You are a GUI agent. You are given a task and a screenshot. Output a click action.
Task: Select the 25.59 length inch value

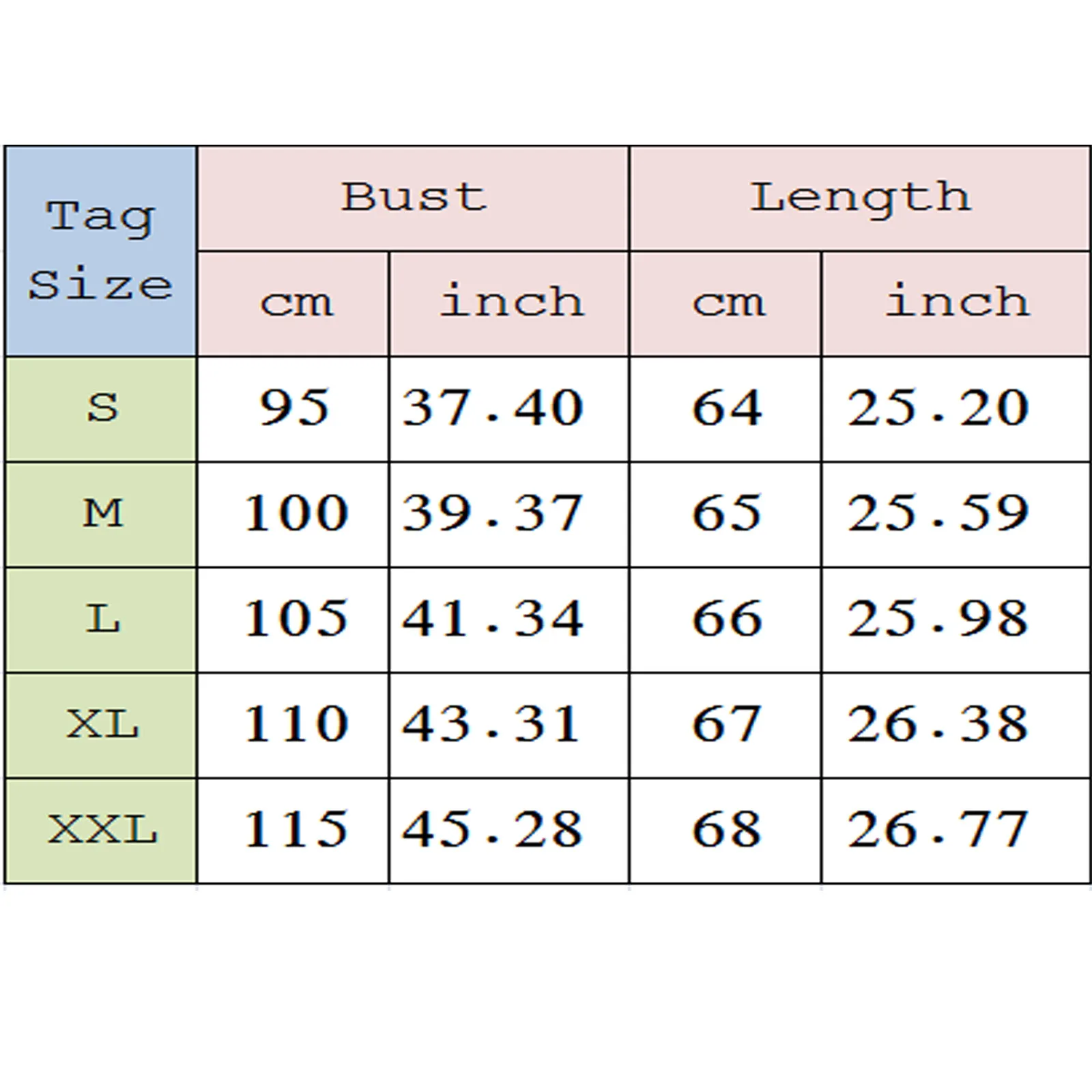pos(938,513)
